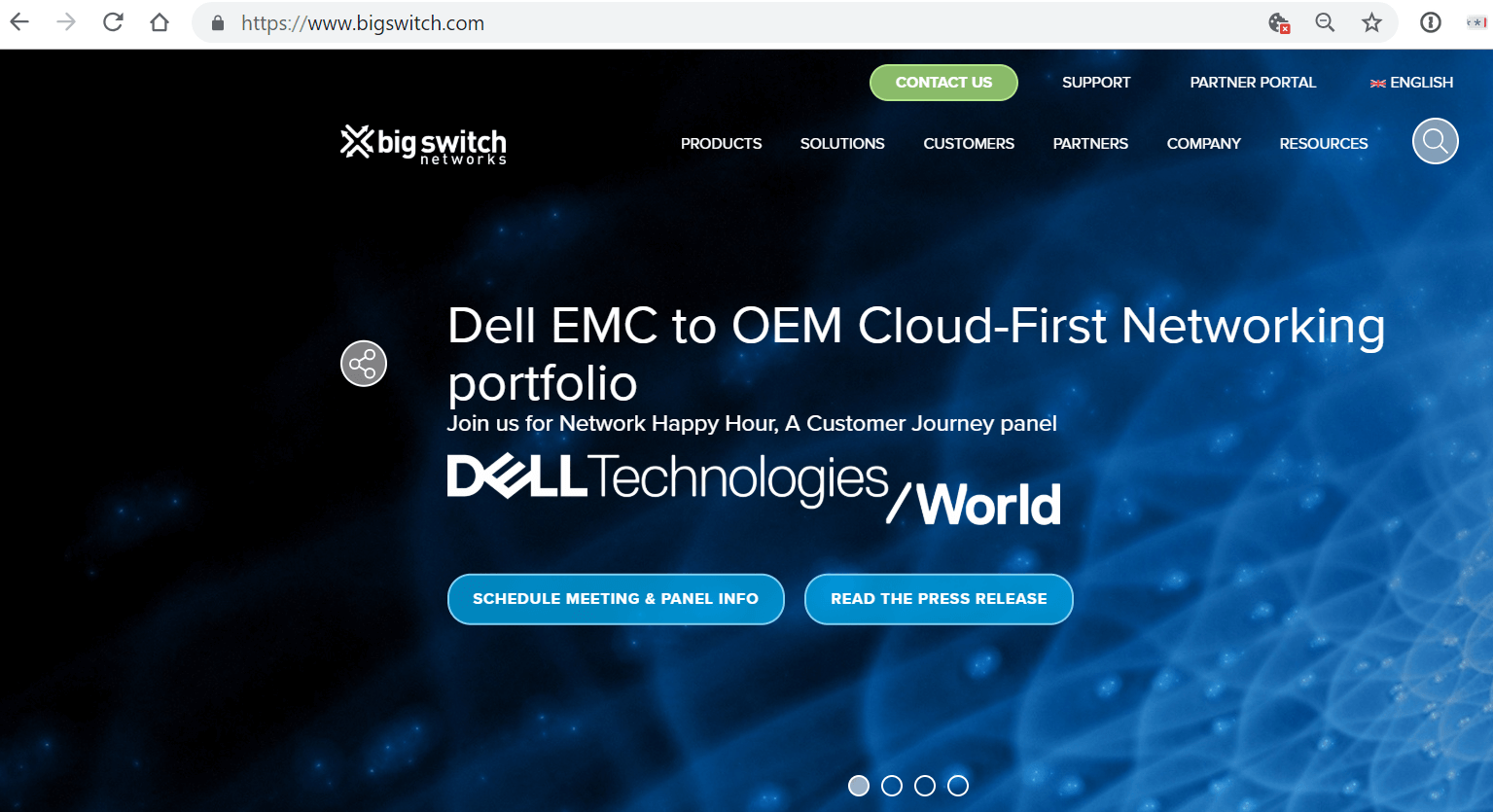The image size is (1493, 812).
Task: Expand the PRODUCTS navigation menu
Action: click(x=721, y=143)
